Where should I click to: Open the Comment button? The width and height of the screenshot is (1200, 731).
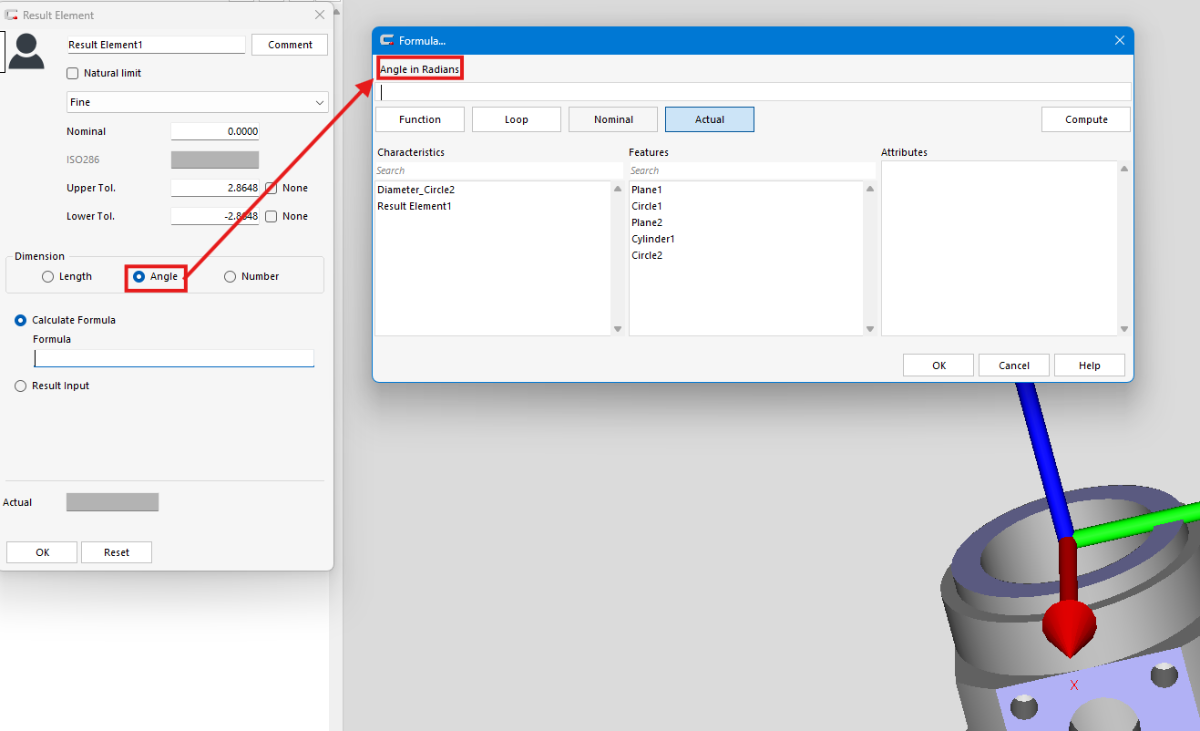(x=290, y=45)
